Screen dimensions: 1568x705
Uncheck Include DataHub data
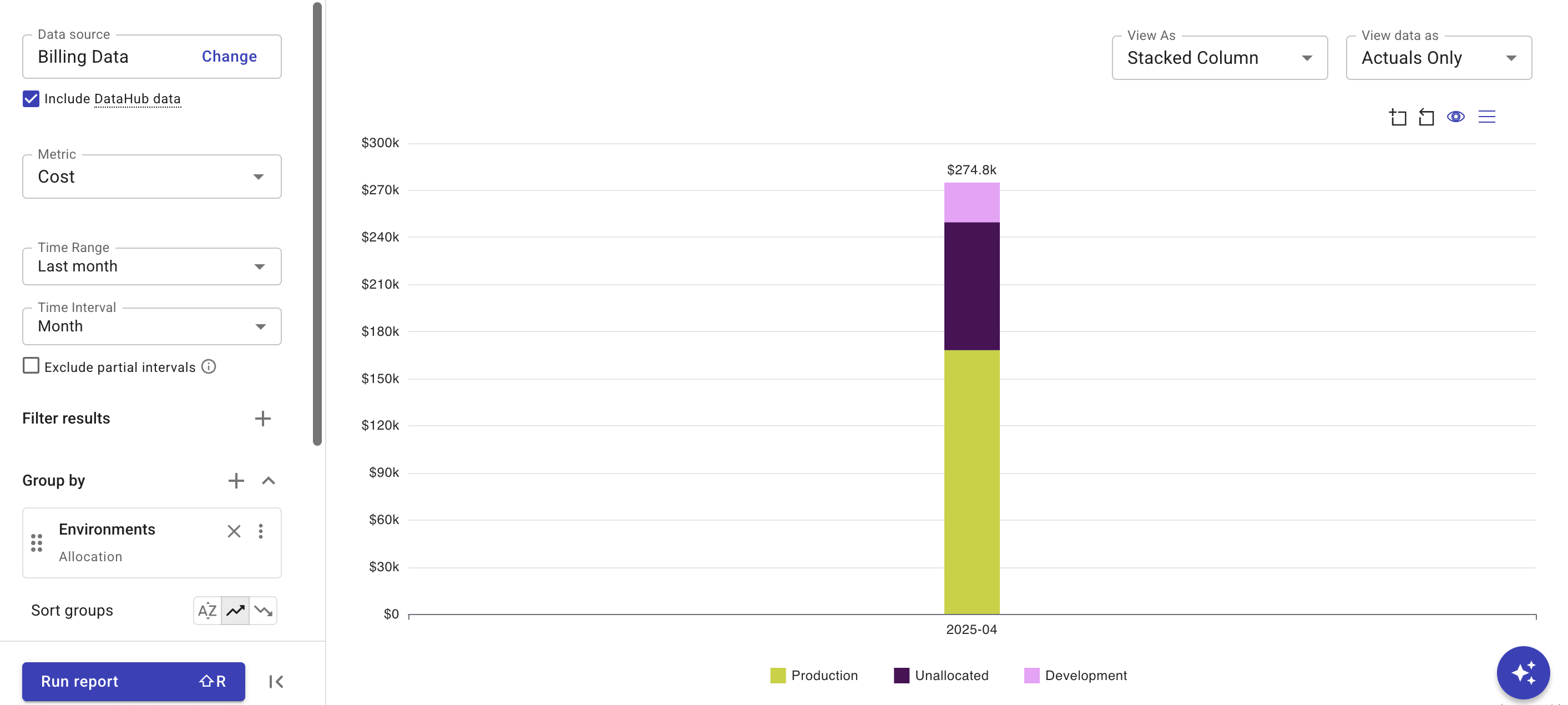pos(31,98)
